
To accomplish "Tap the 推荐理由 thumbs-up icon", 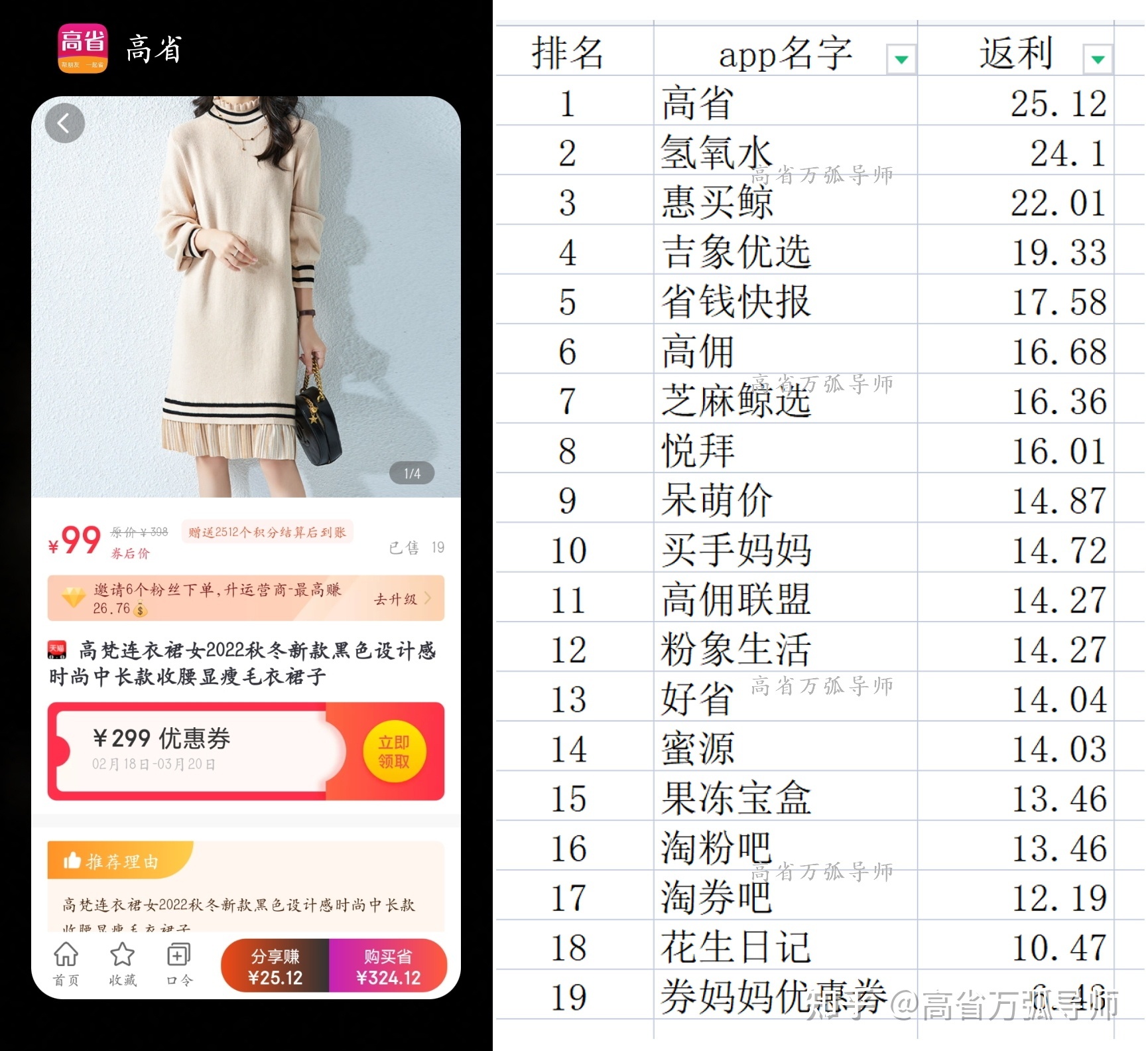I will pos(71,861).
